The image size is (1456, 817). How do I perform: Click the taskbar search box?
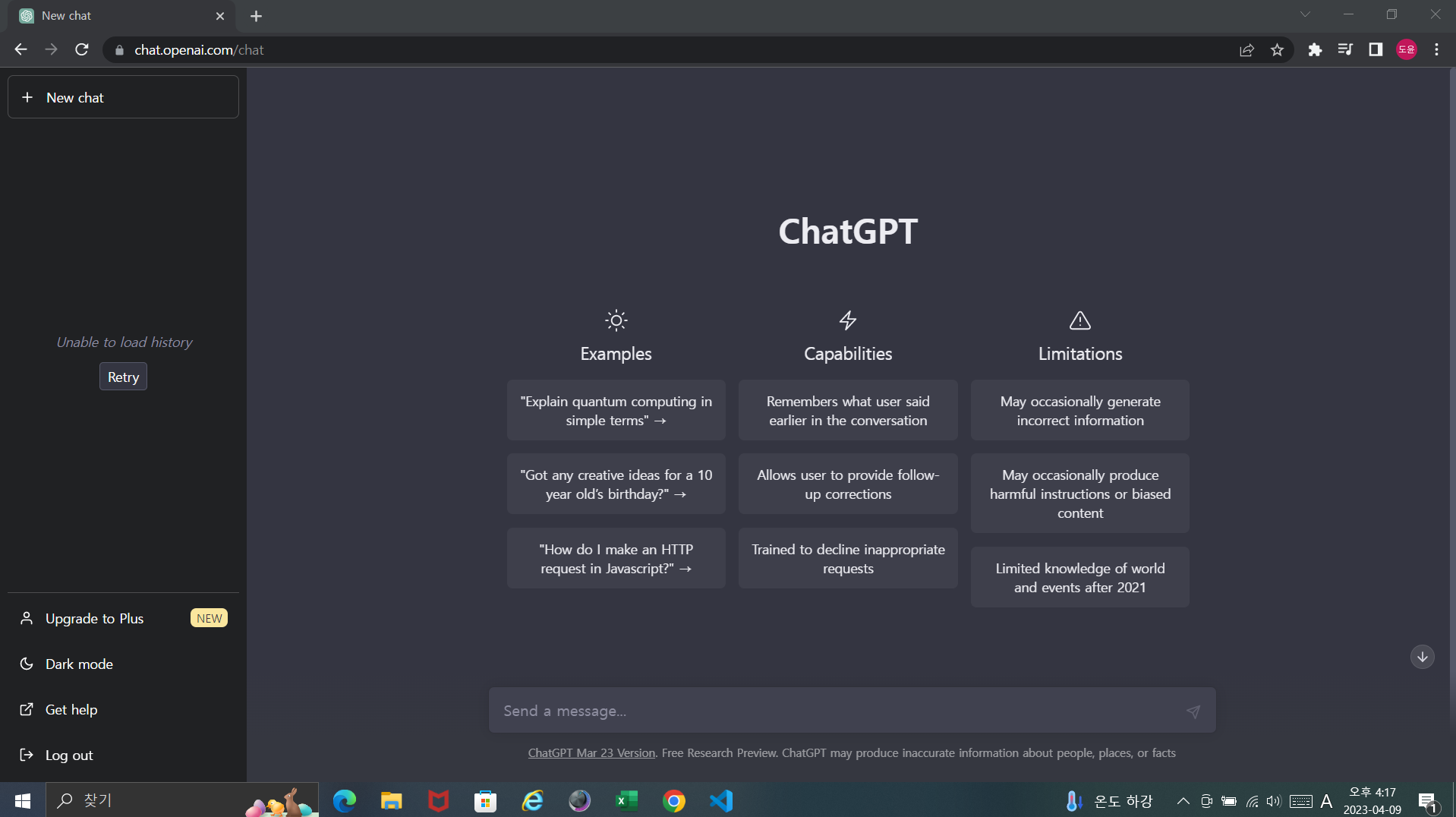click(x=182, y=800)
